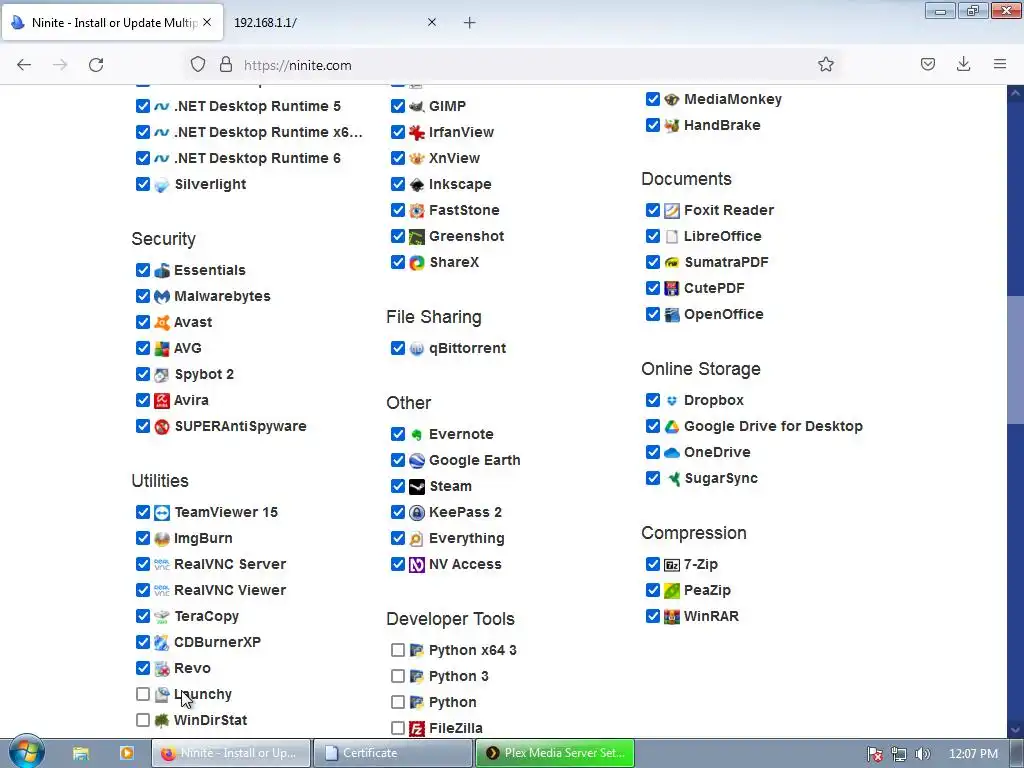
Task: Switch to the 192.168.1.1 tab
Action: tap(327, 23)
